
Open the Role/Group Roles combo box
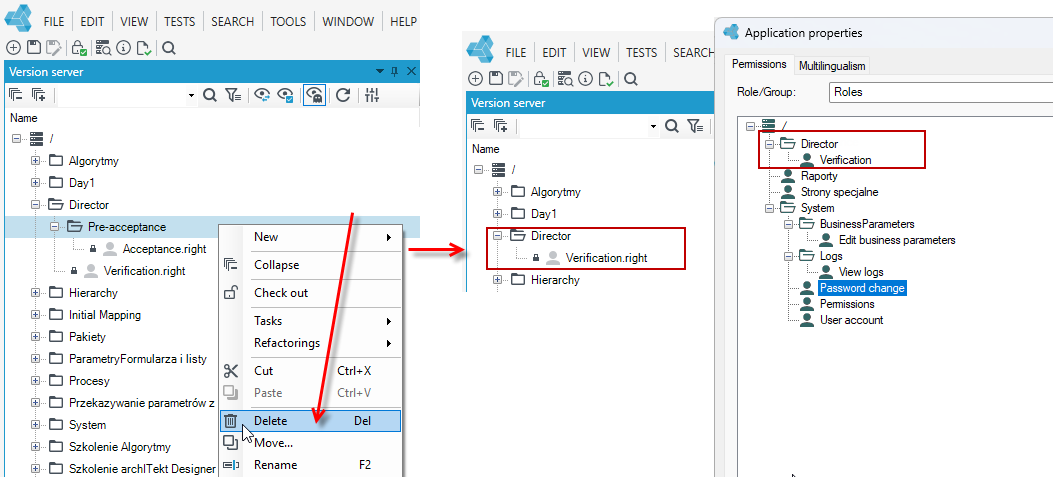pyautogui.click(x=941, y=91)
